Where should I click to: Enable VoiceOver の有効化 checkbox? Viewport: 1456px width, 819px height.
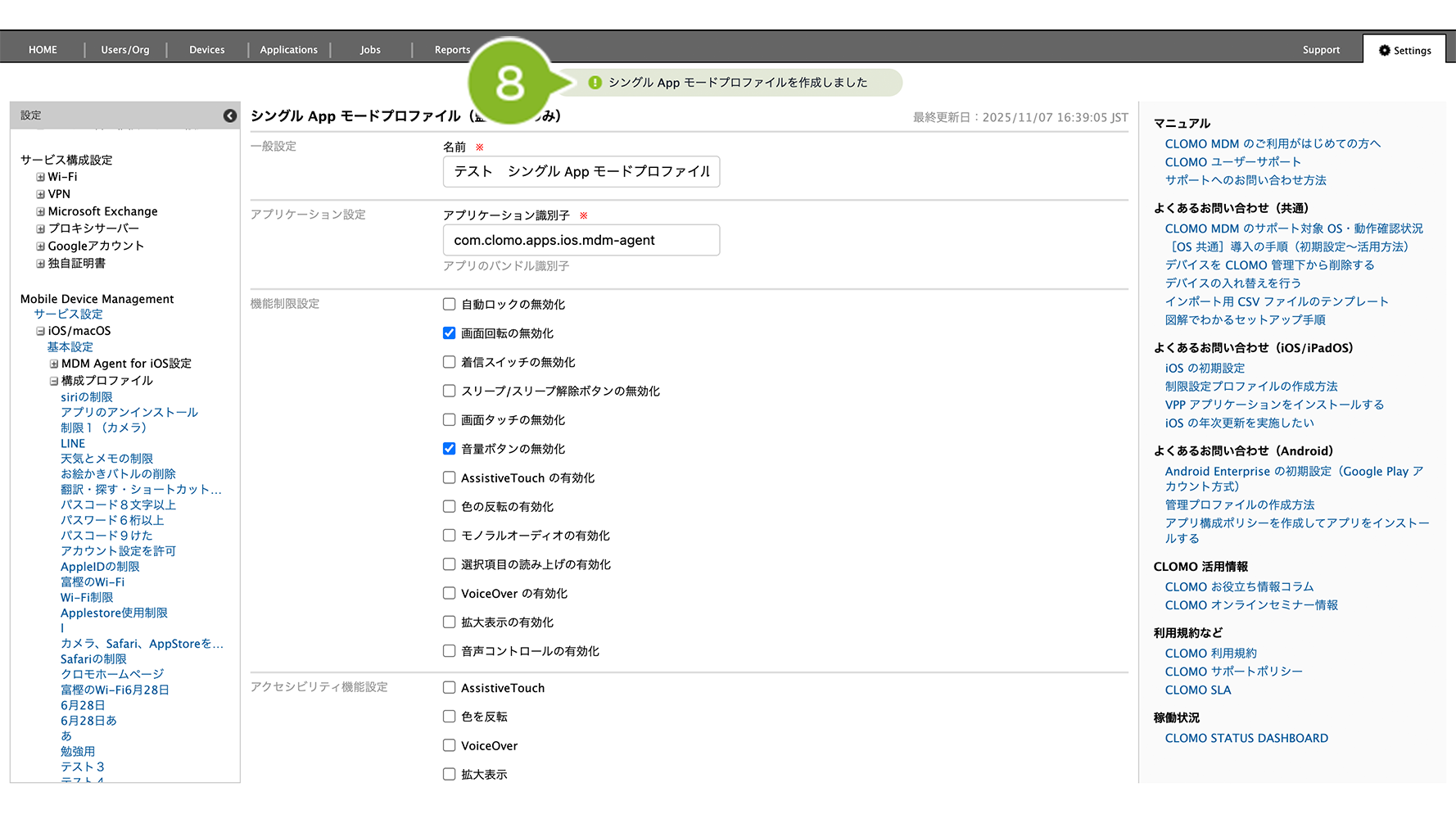coord(449,593)
